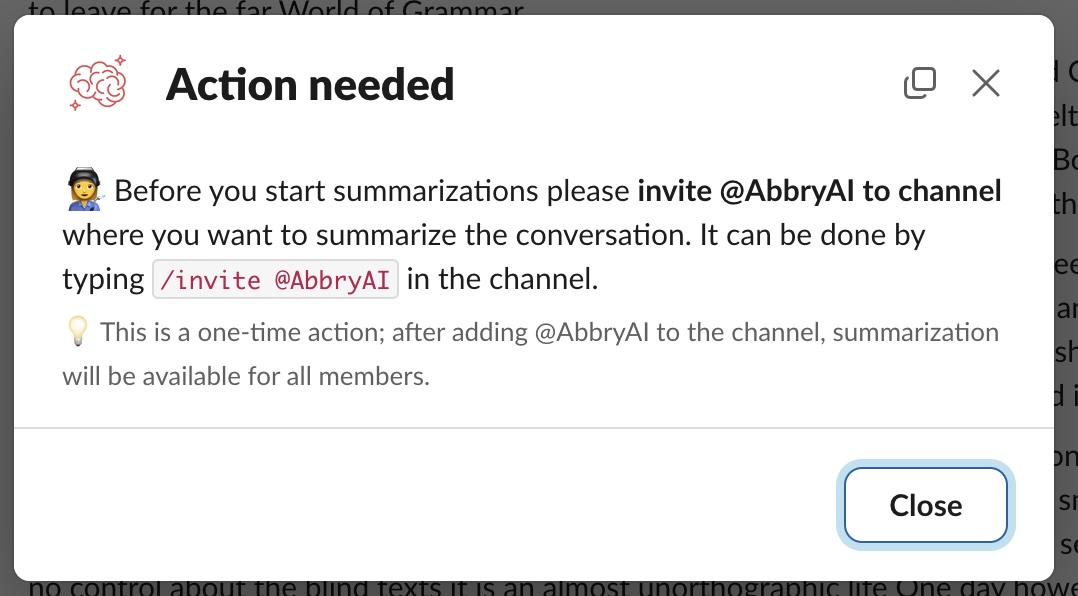1078x596 pixels.
Task: Click the welder emoji before the message
Action: (x=84, y=190)
